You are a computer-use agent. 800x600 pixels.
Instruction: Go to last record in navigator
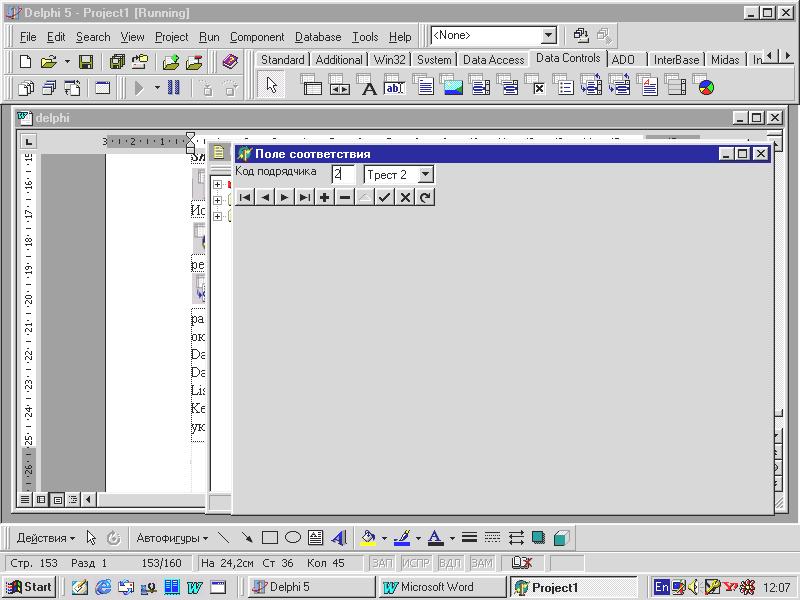pyautogui.click(x=305, y=197)
